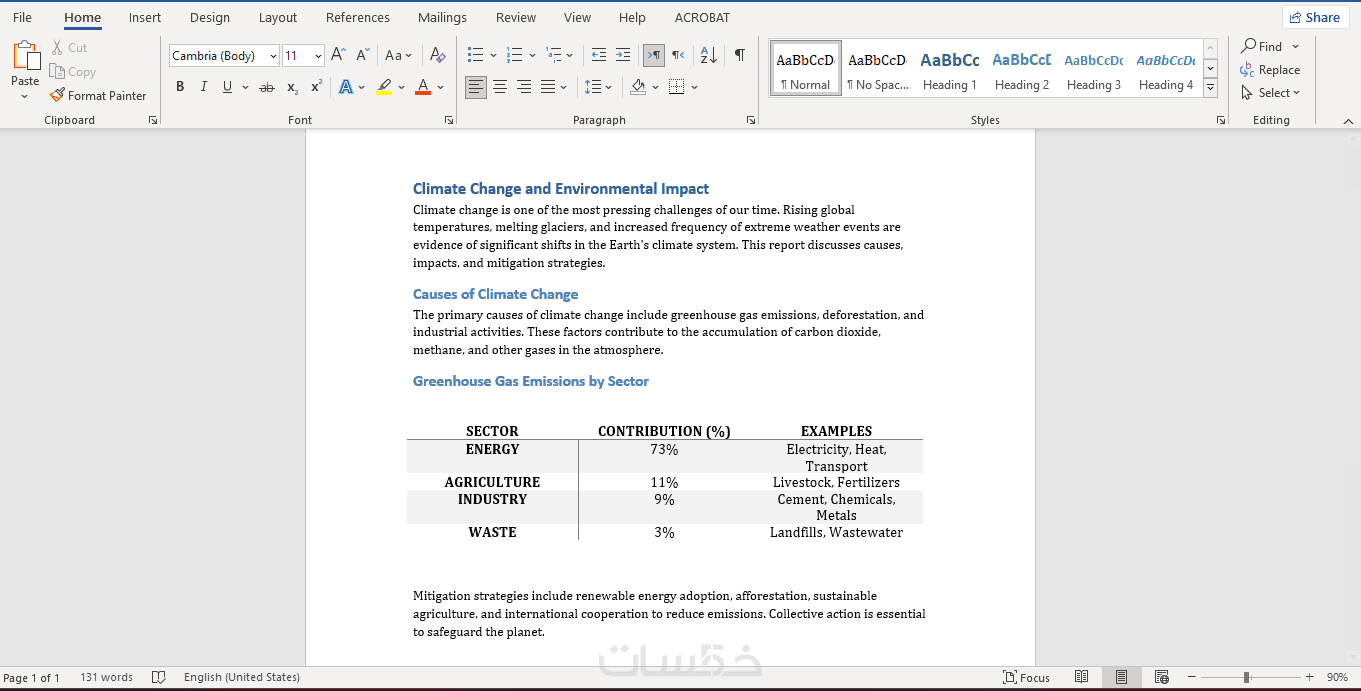
Task: Expand the Styles gallery more arrow
Action: (x=1210, y=89)
